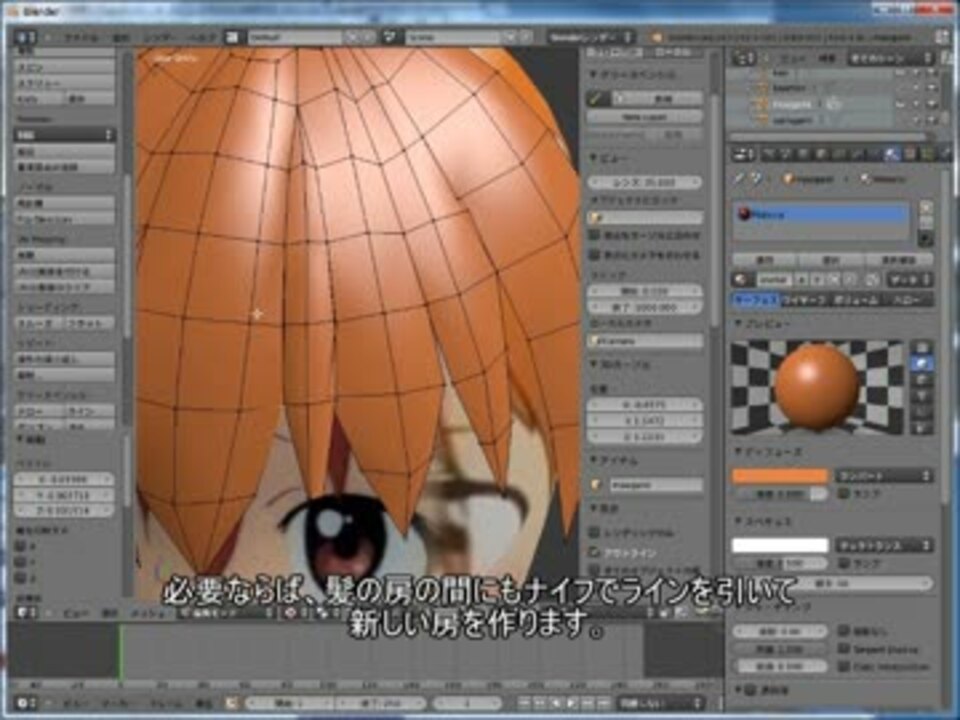Add a material slot with plus icon
The width and height of the screenshot is (960, 720).
coord(926,208)
